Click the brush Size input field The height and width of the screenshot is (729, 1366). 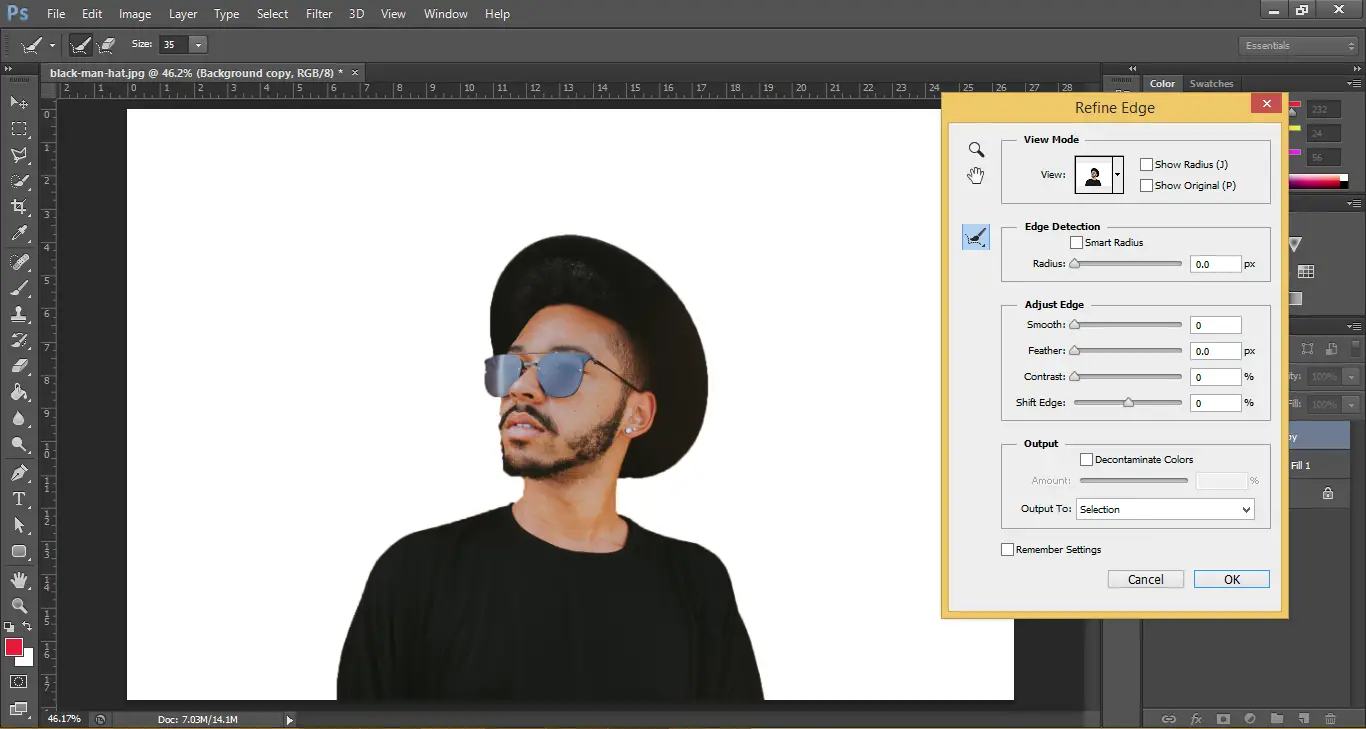coord(174,45)
